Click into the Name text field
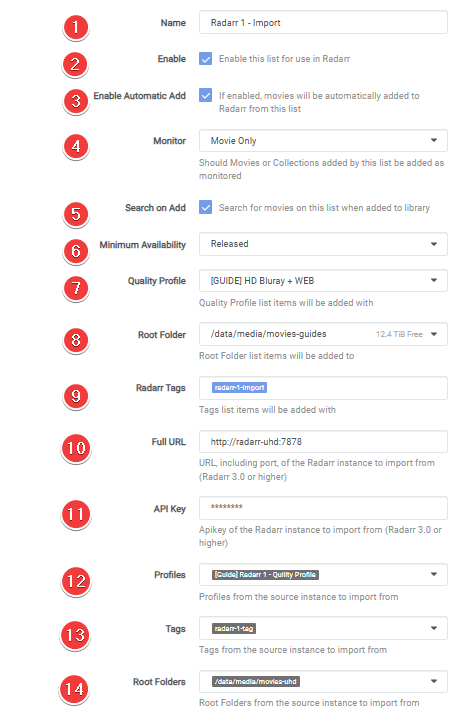This screenshot has width=459, height=721. click(x=323, y=23)
